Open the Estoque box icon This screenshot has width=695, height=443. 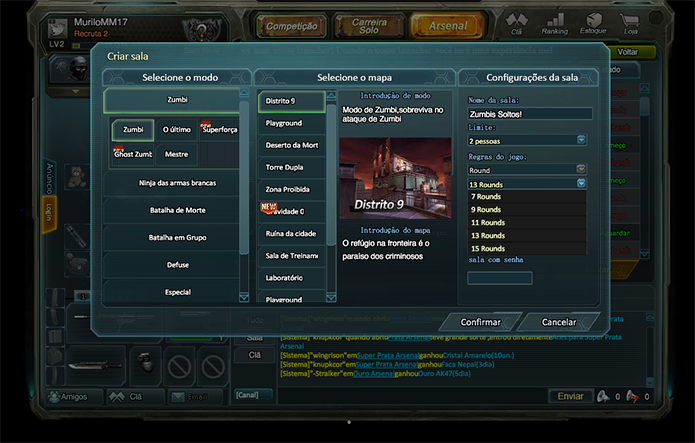[x=593, y=23]
